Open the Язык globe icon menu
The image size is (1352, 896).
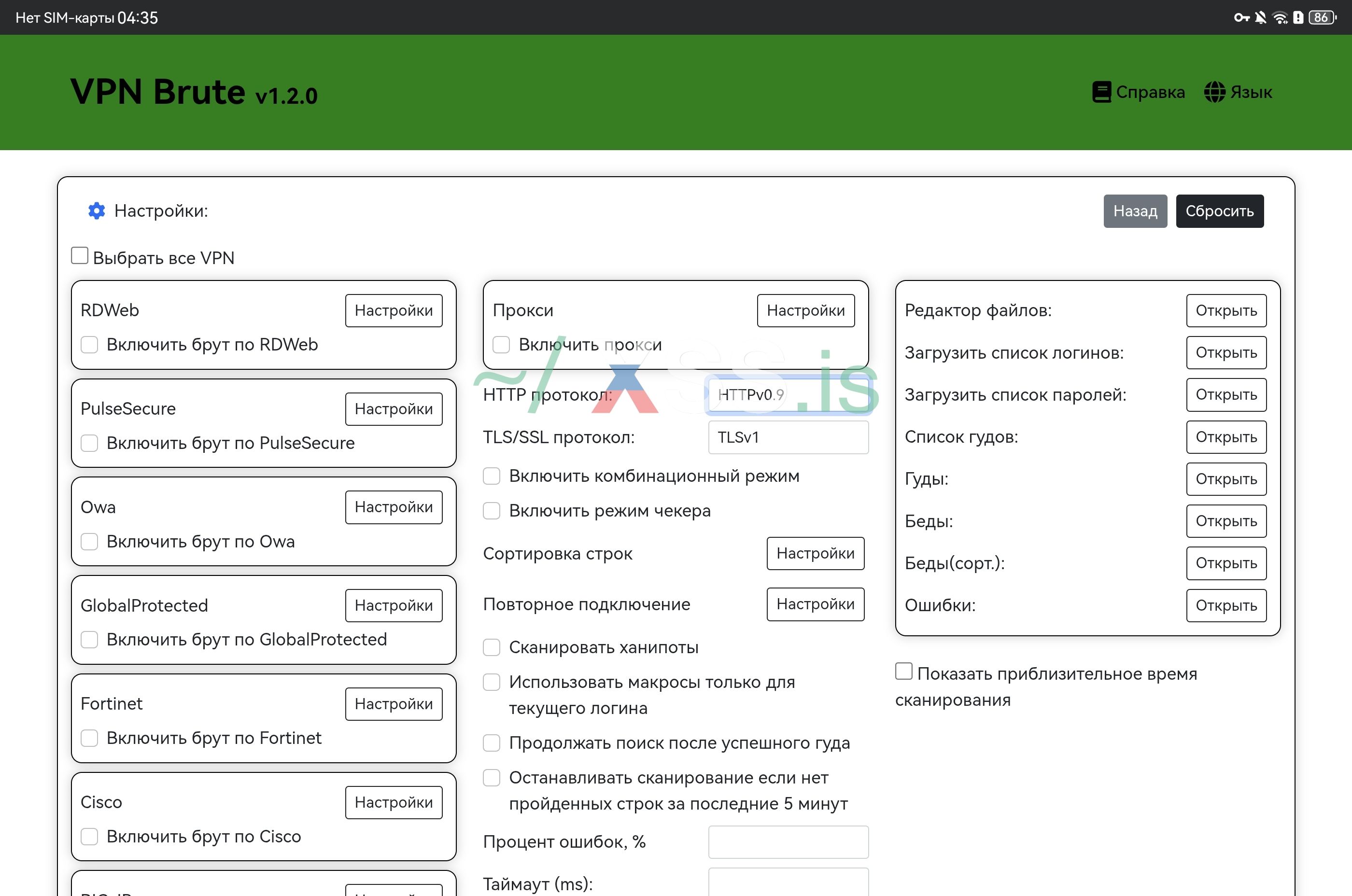point(1215,91)
